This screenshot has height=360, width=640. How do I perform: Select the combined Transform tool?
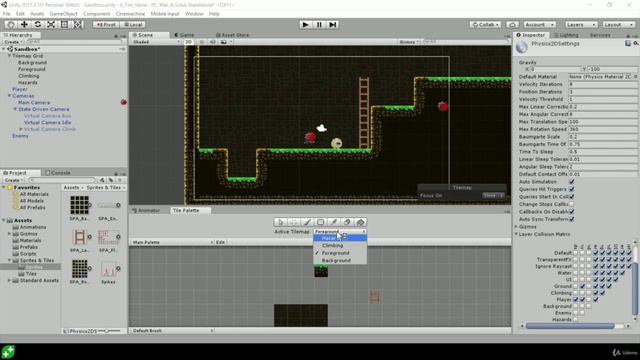pos(78,24)
